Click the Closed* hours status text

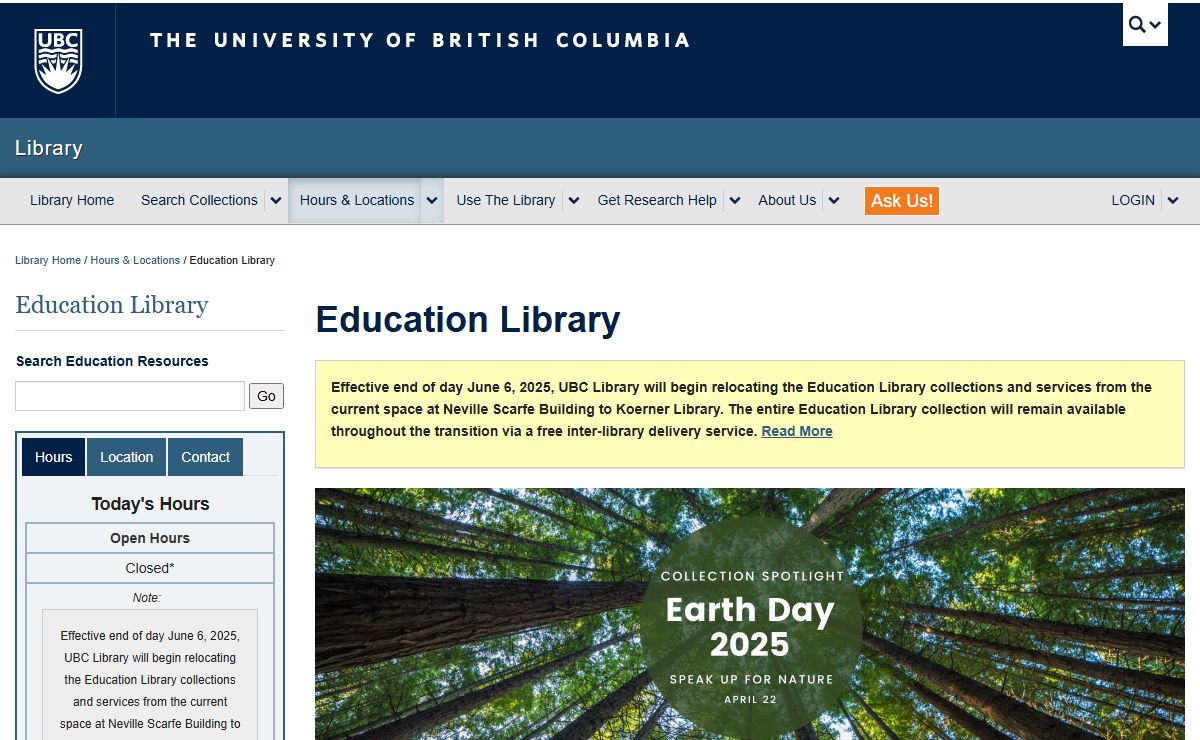point(150,568)
